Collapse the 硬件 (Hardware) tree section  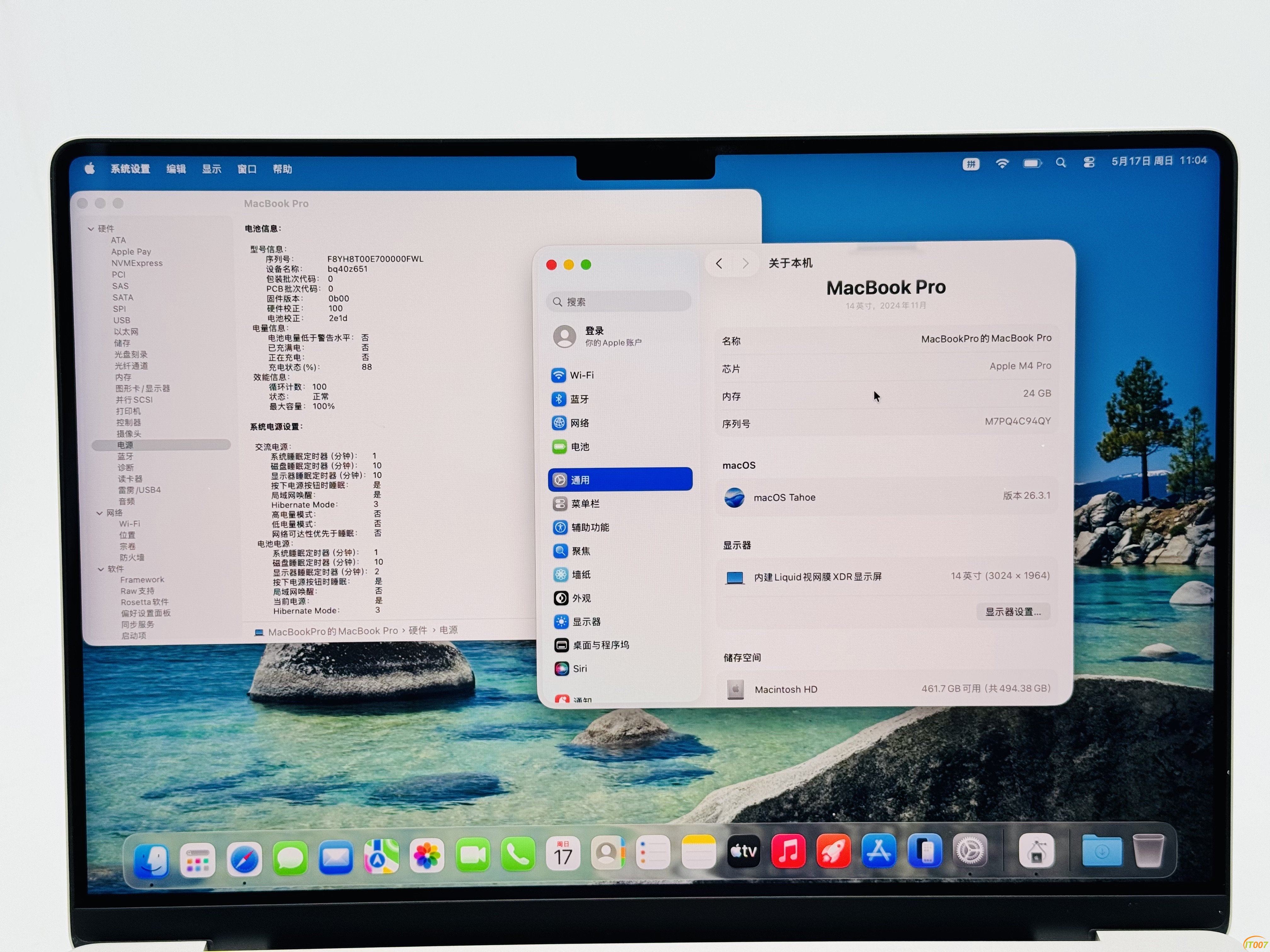click(x=91, y=229)
